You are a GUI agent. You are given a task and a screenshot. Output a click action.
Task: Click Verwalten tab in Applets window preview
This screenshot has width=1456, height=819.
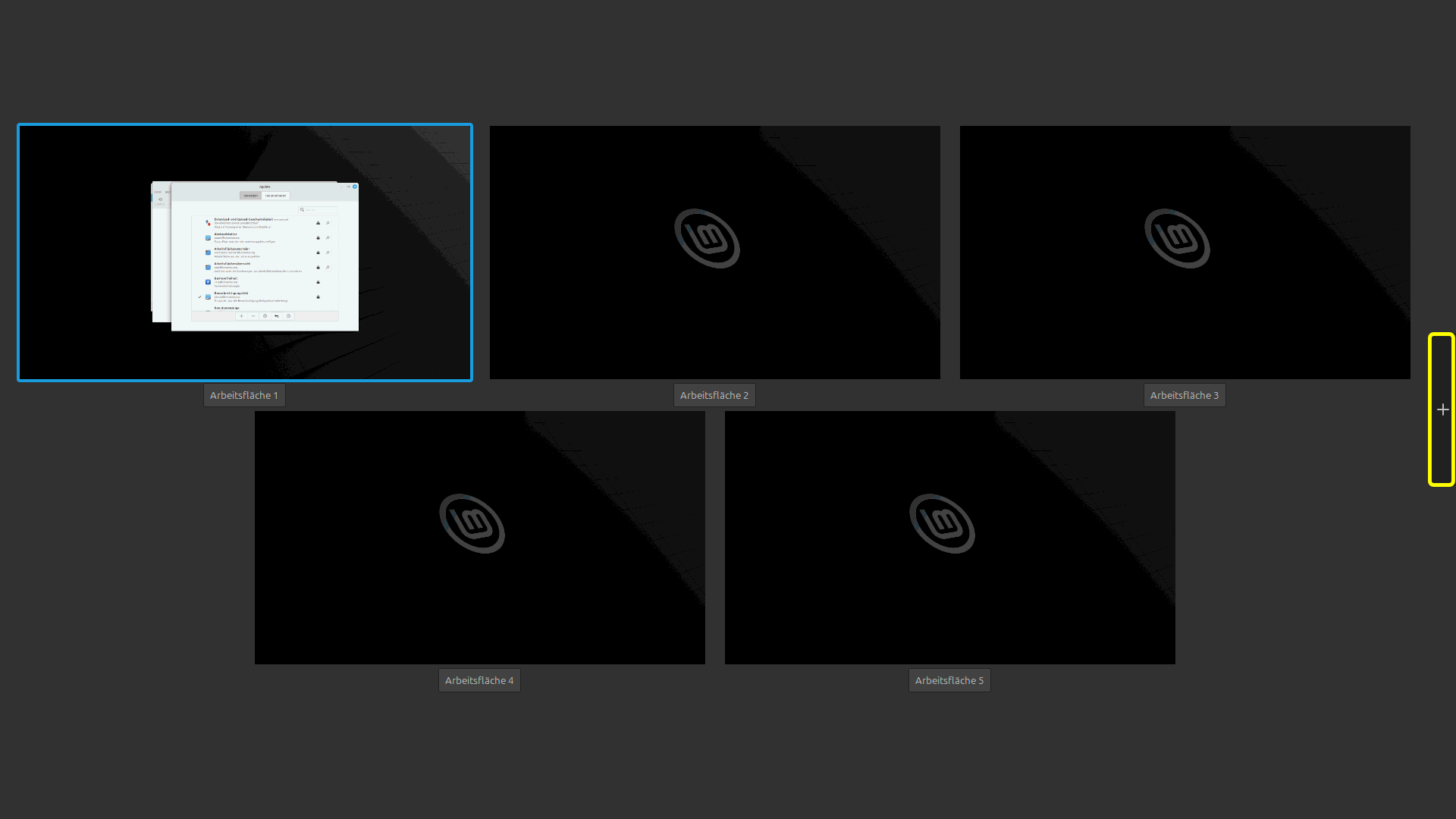[251, 196]
